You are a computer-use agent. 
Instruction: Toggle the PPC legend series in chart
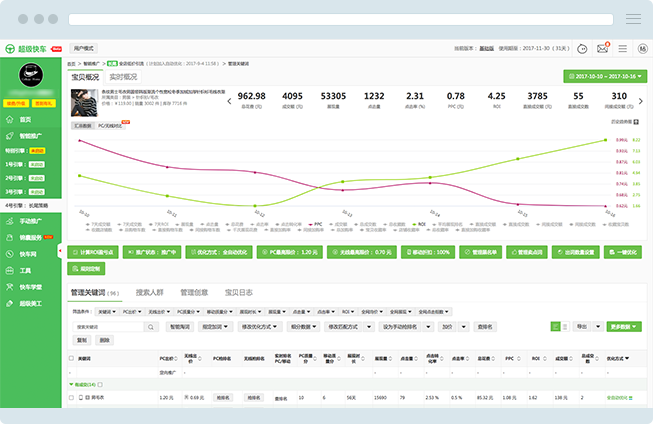tap(317, 224)
